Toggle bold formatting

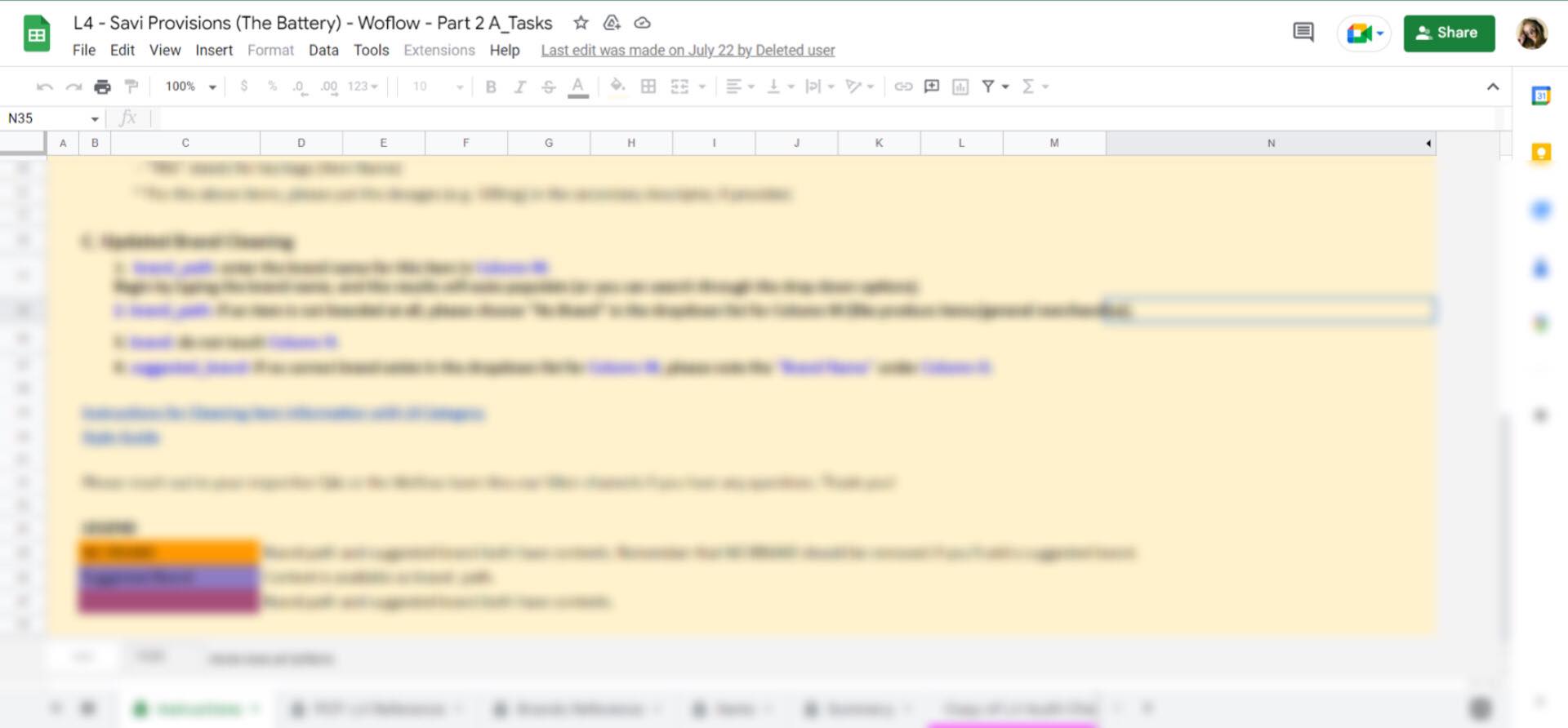coord(491,87)
